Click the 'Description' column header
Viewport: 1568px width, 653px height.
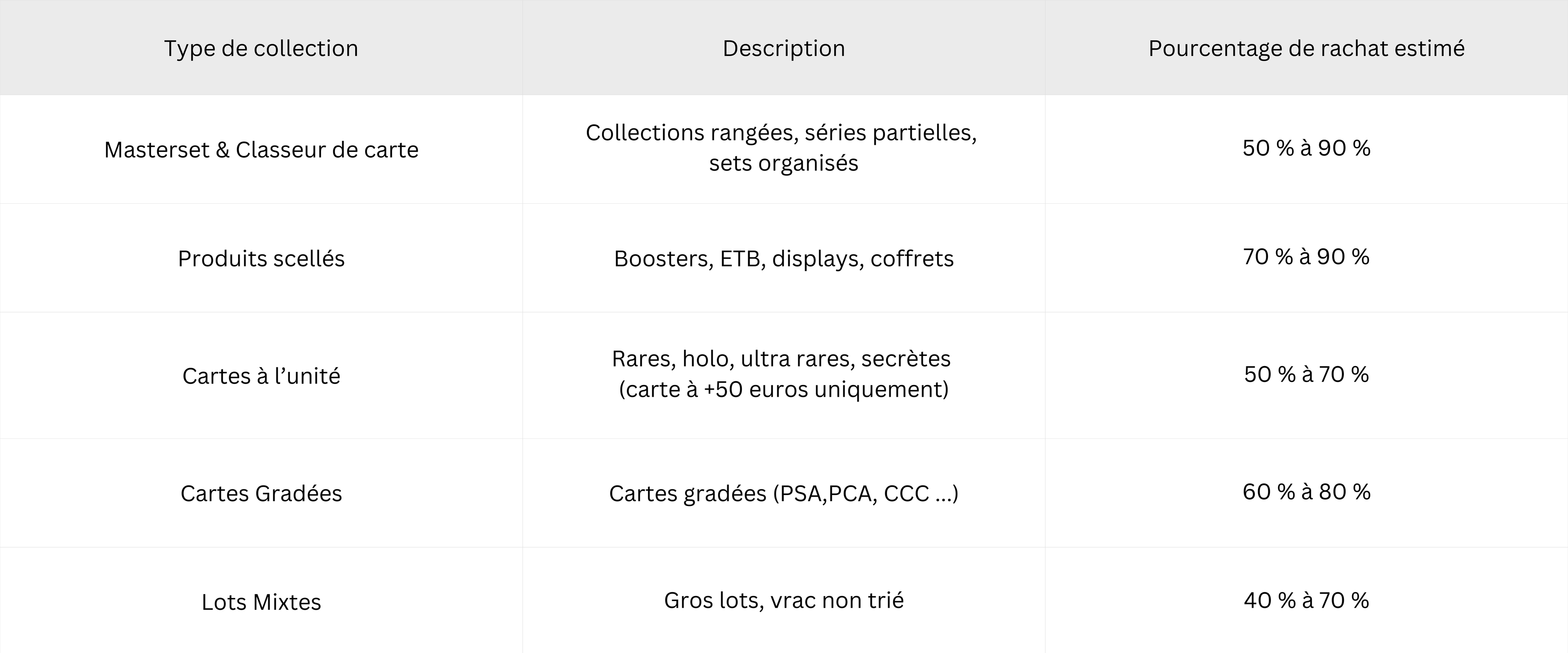tap(784, 48)
